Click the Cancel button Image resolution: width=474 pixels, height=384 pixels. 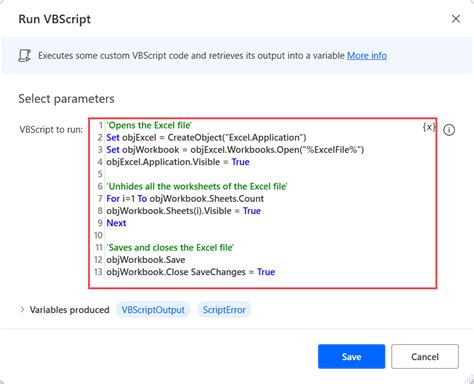[425, 357]
